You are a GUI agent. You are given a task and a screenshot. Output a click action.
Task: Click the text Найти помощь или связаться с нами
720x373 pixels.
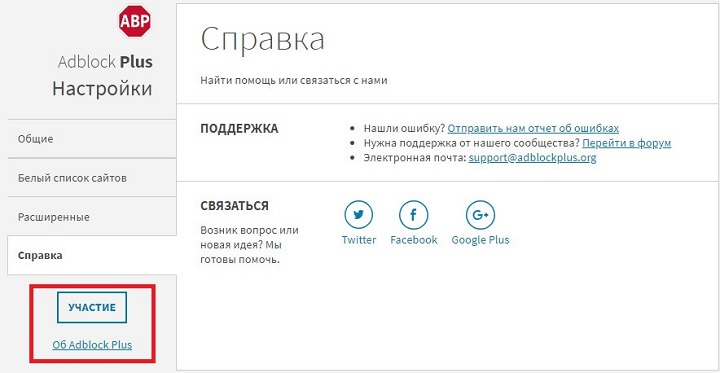(x=294, y=80)
